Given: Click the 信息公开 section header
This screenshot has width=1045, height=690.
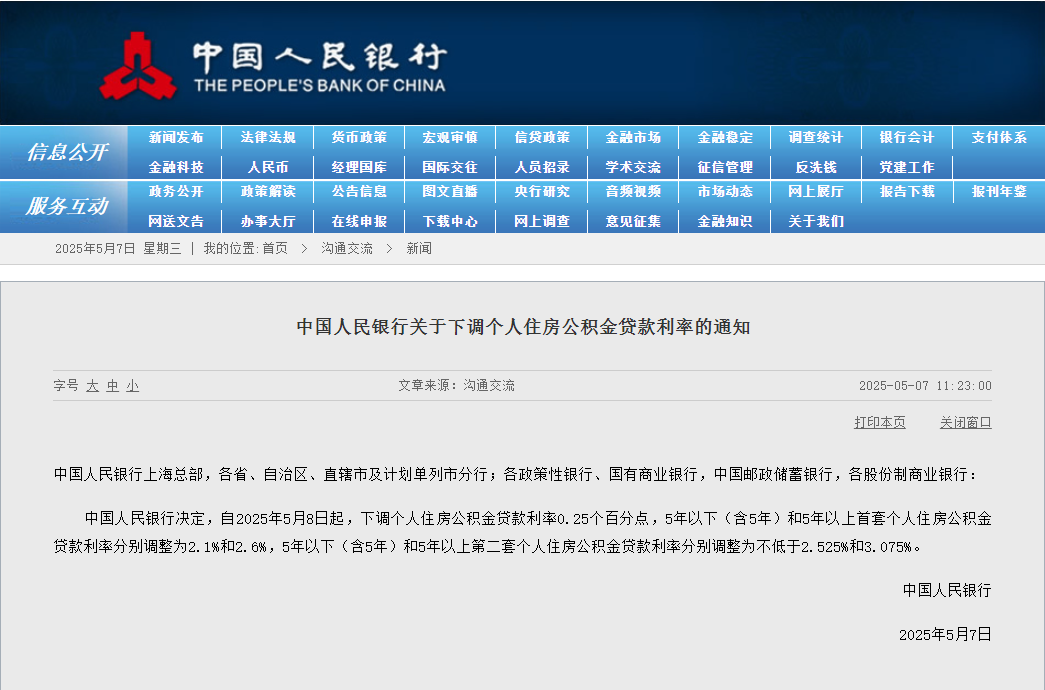Looking at the screenshot, I should pos(67,152).
